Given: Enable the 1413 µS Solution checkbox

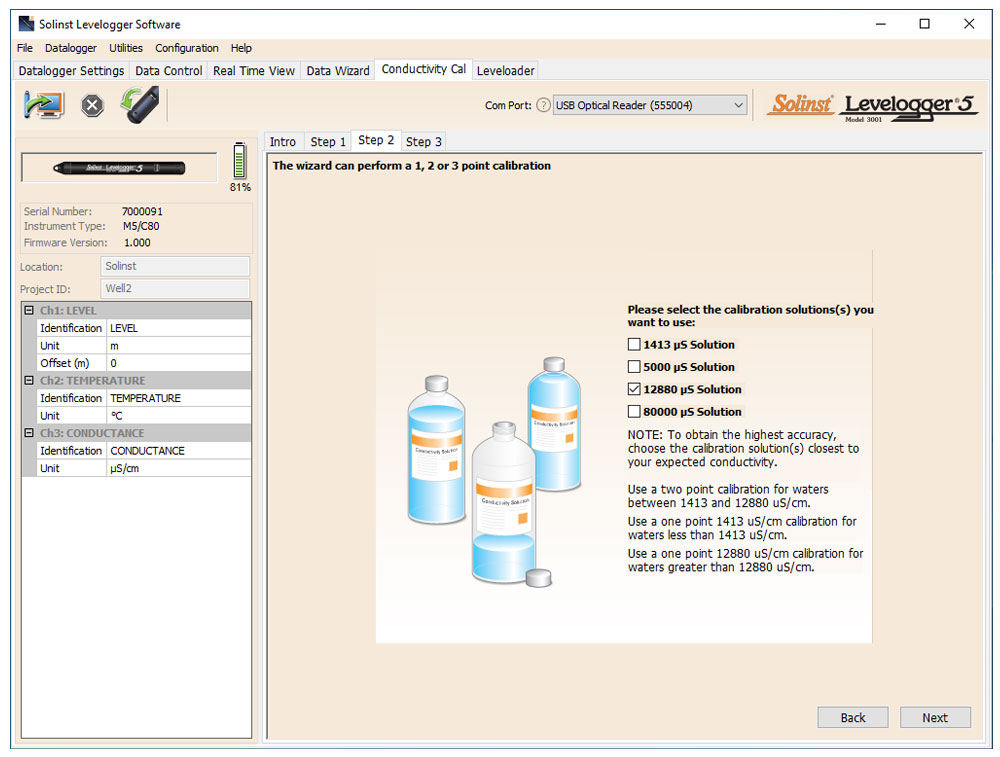Looking at the screenshot, I should [x=634, y=345].
